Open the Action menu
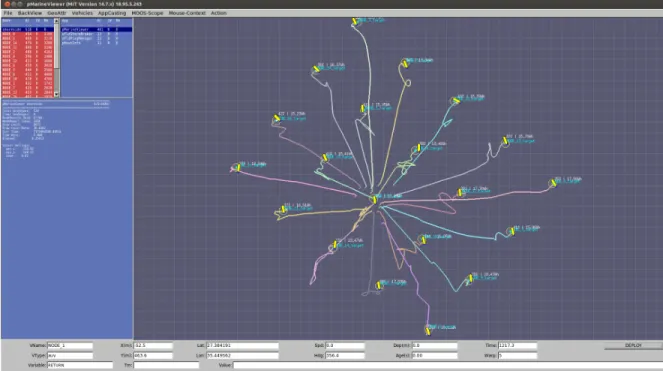 tap(219, 13)
